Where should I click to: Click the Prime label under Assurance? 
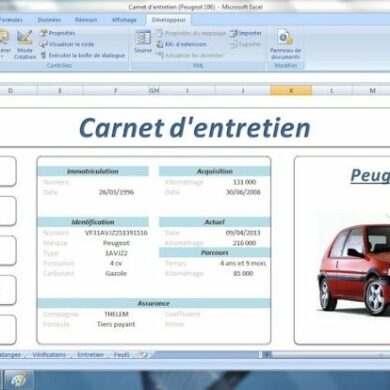pos(174,324)
